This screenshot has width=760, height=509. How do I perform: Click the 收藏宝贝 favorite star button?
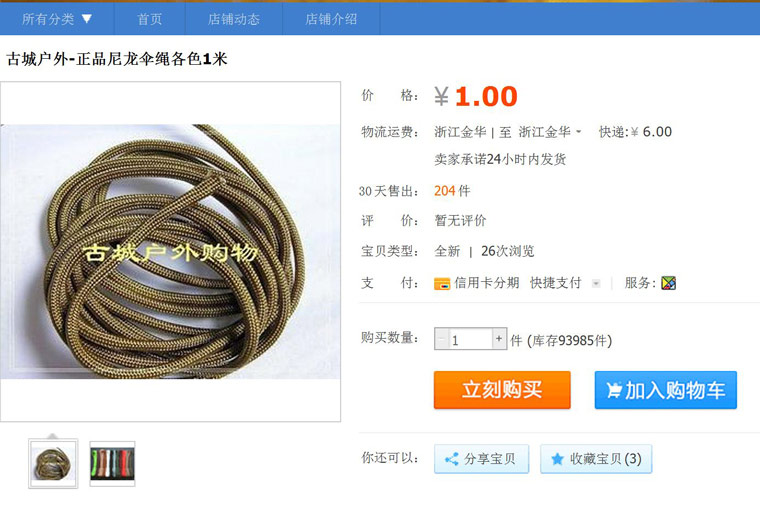(596, 459)
